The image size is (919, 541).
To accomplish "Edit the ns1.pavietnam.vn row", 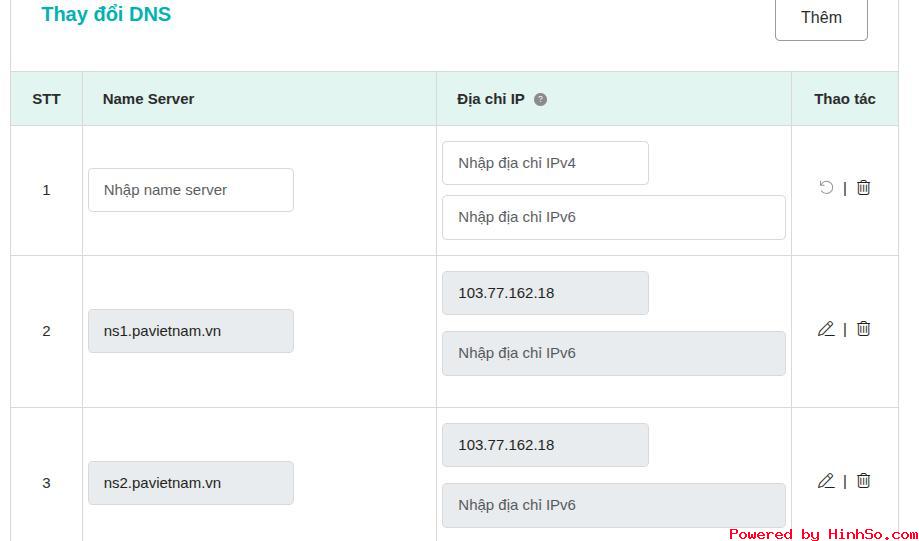I will coord(826,329).
